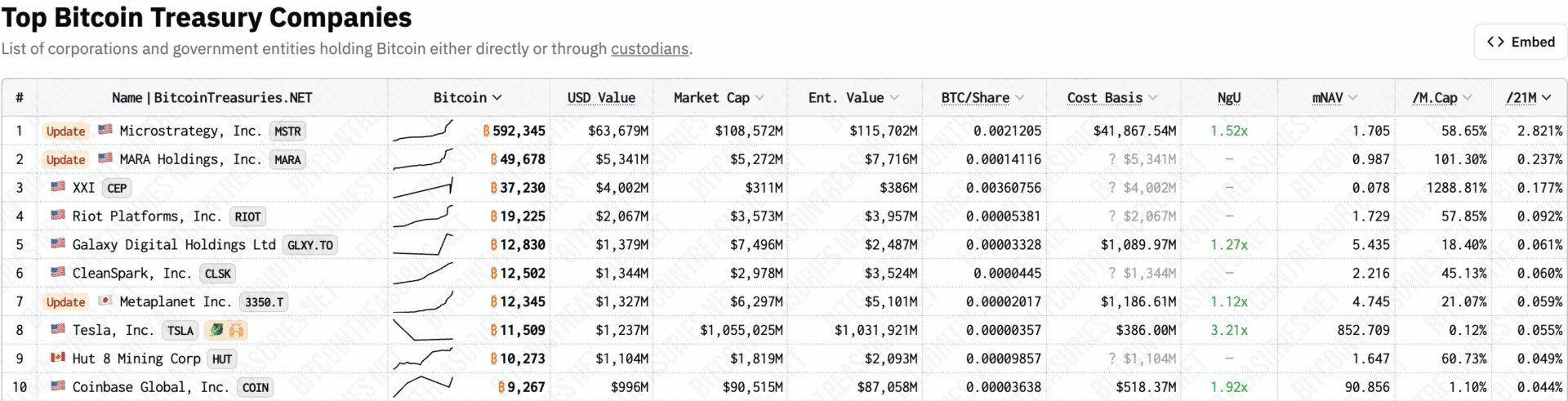Open the CleanSpark sparkline chart
This screenshot has width=1568, height=401.
(422, 274)
